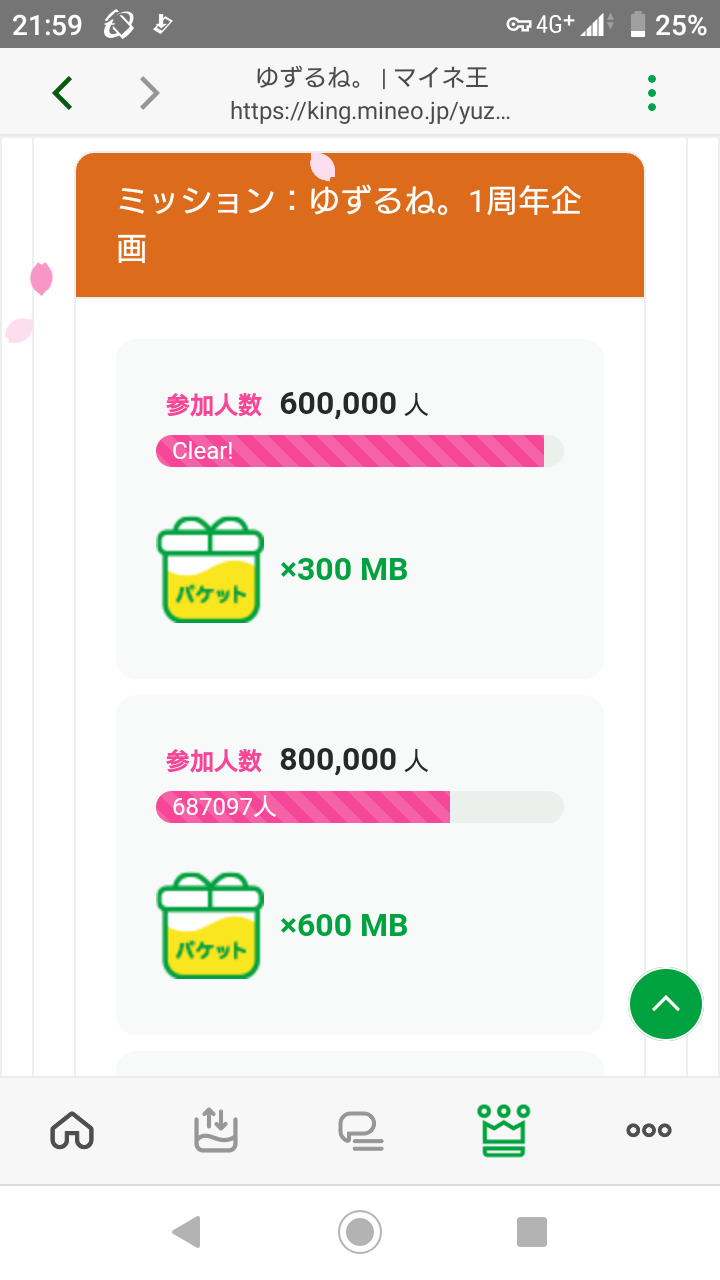Tap the ×300 MB reward text
Screen dimensions: 720x1280
[344, 570]
